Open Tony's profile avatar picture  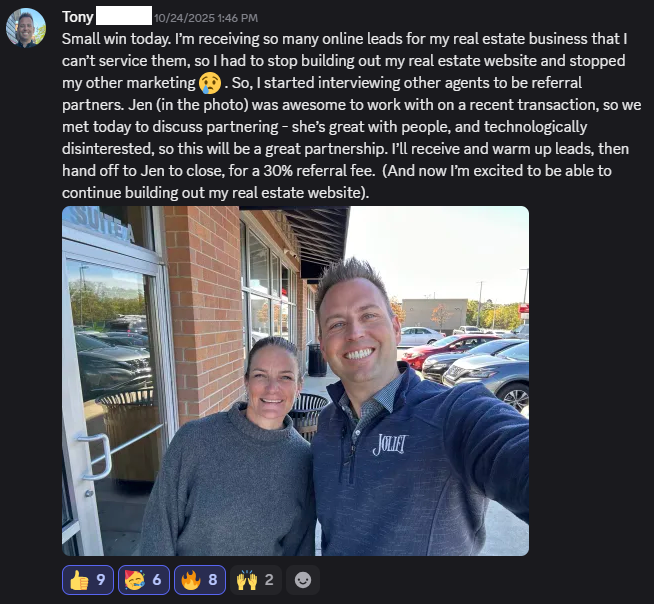26,28
